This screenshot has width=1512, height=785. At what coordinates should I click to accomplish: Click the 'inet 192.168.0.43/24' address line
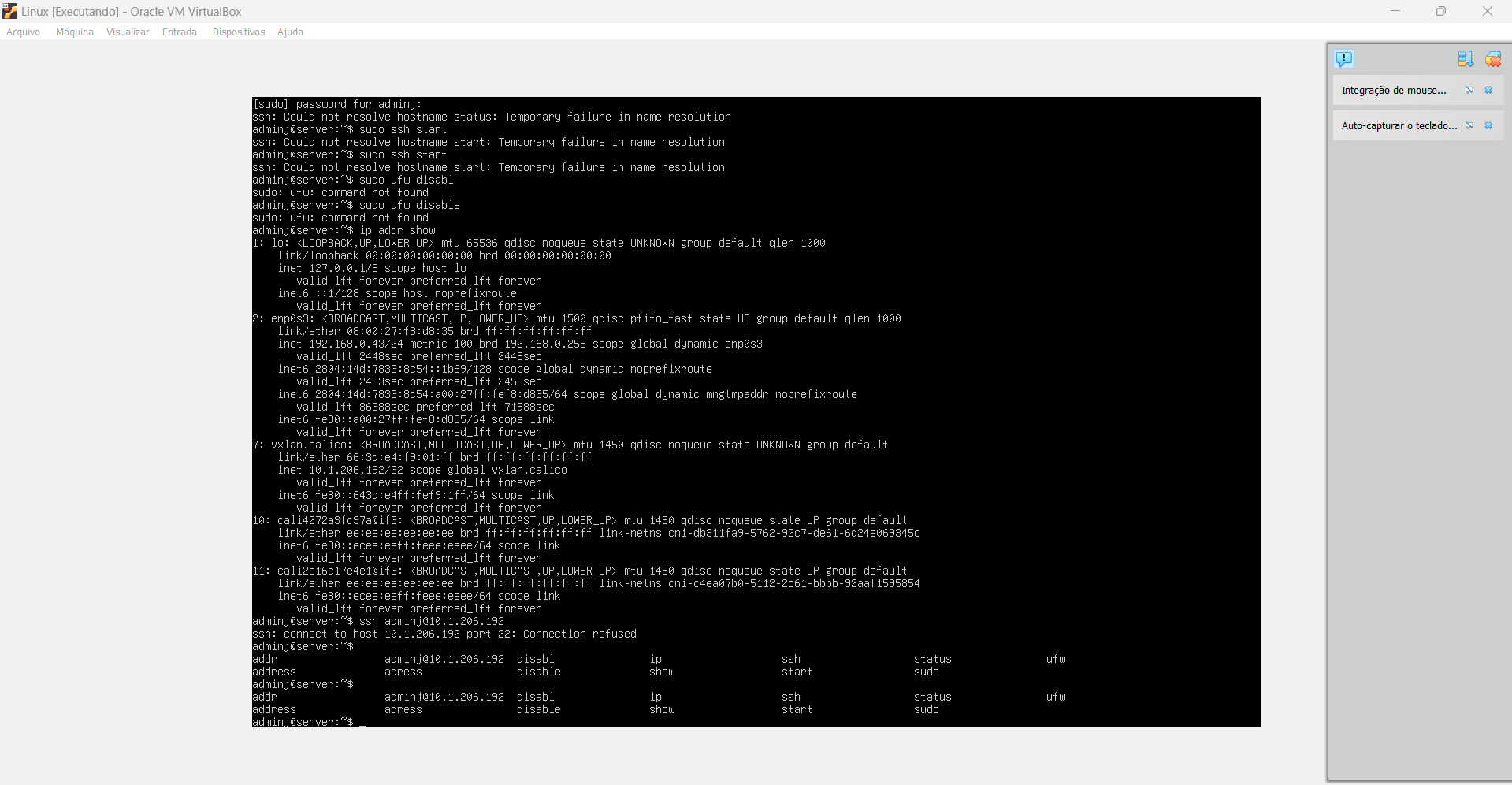click(520, 344)
